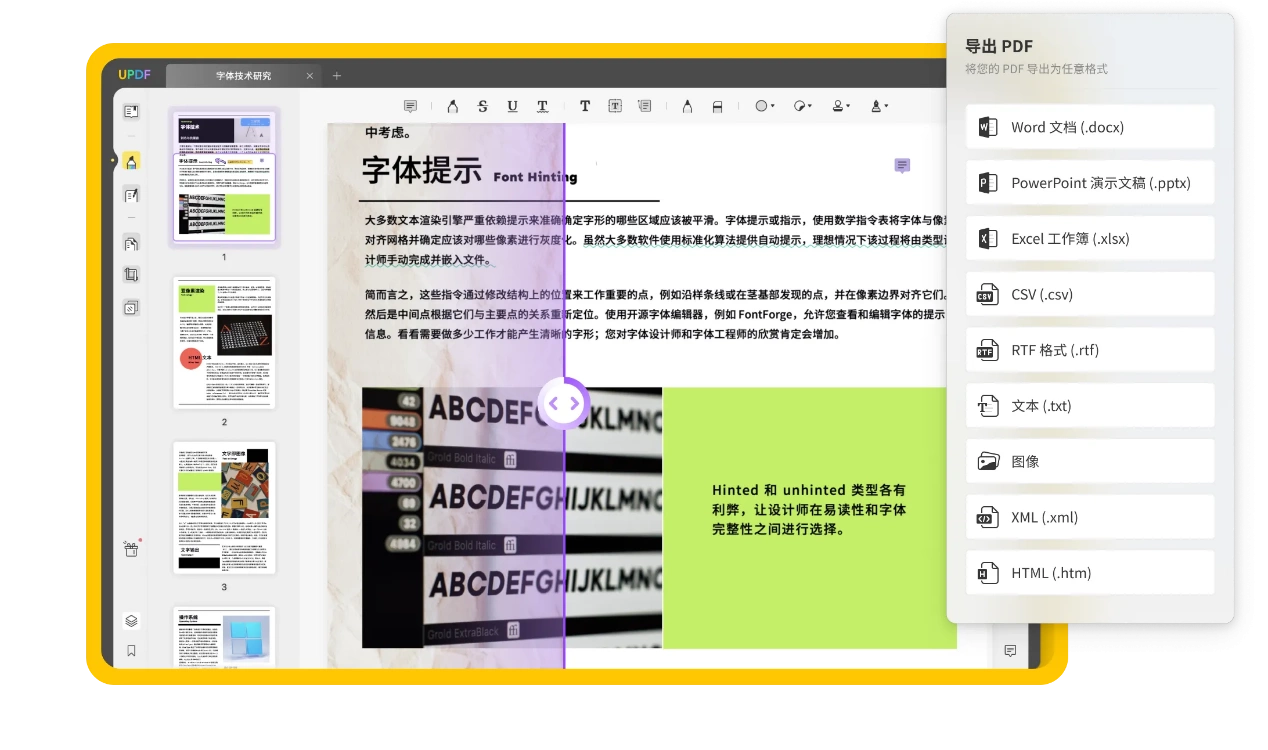
Task: Open a new tab with the plus button
Action: (x=337, y=76)
